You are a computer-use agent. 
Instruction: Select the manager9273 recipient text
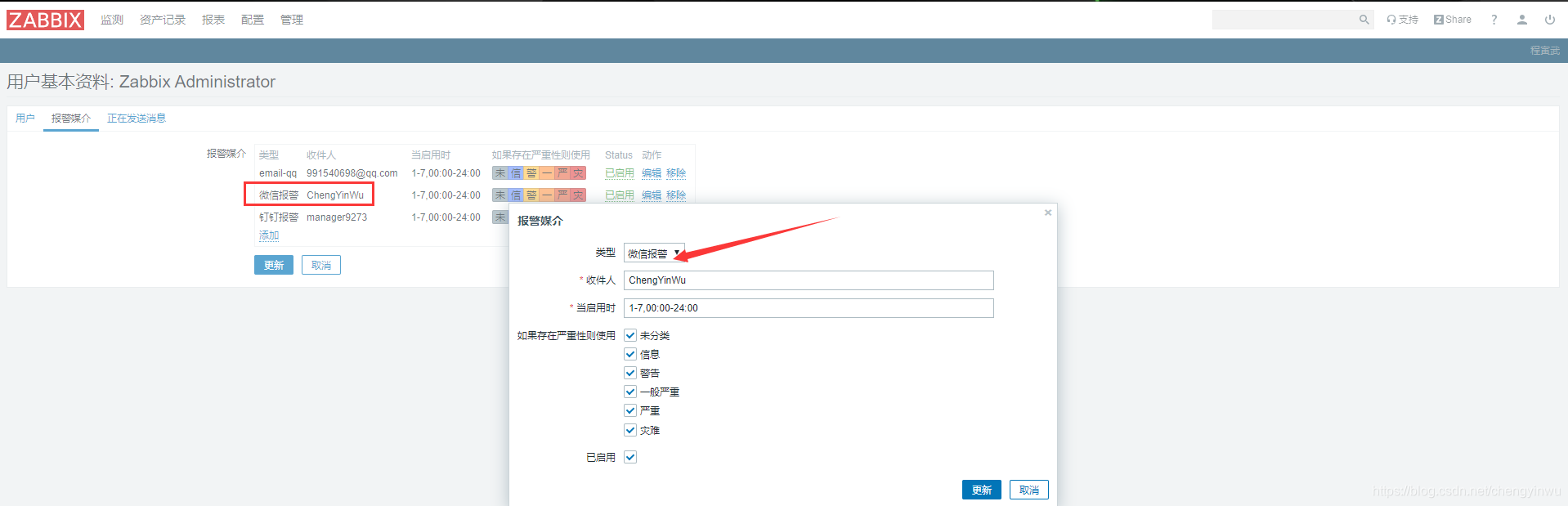(x=337, y=217)
